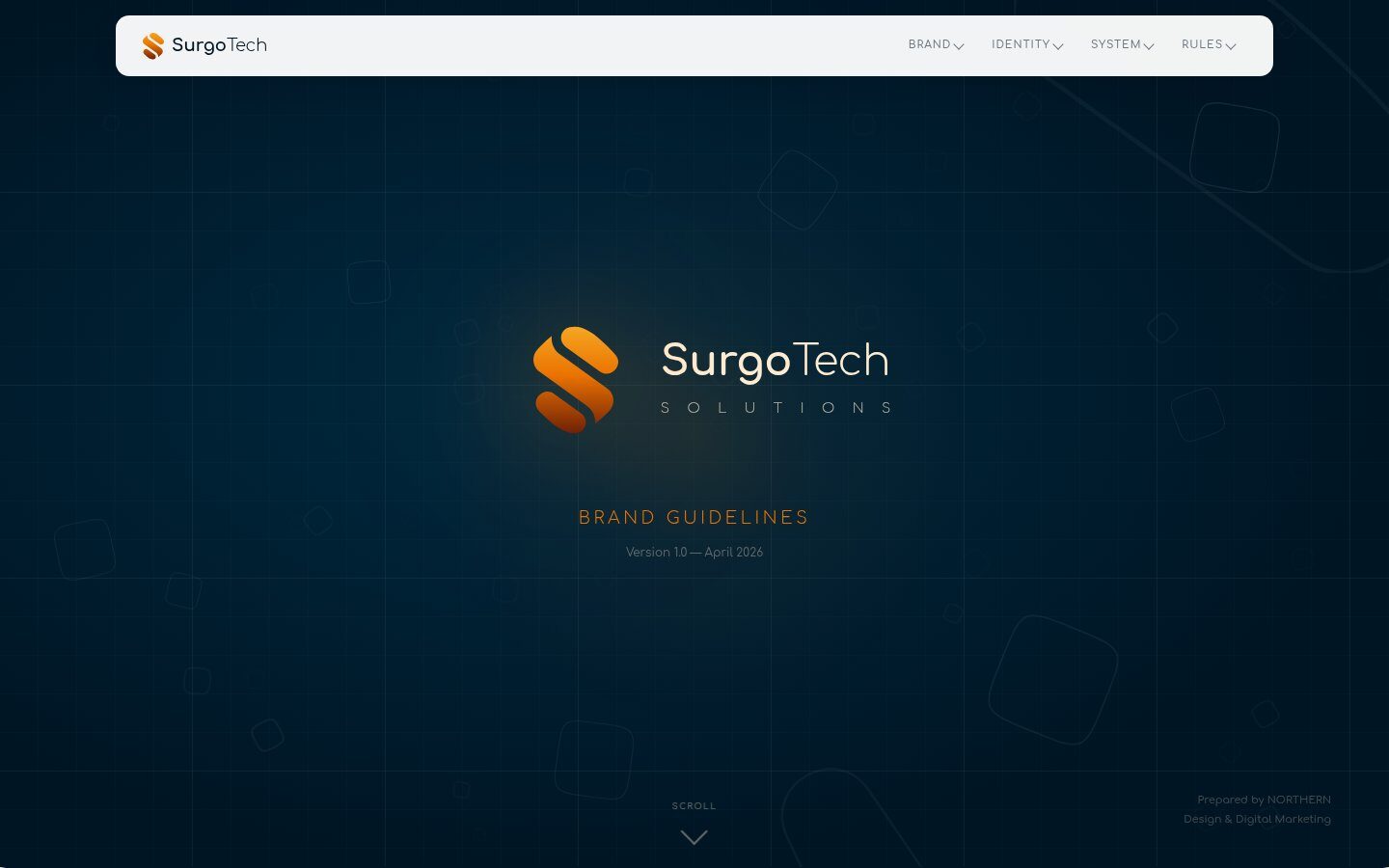Expand the chevron next to SYSTEM
The height and width of the screenshot is (868, 1389).
[1149, 46]
